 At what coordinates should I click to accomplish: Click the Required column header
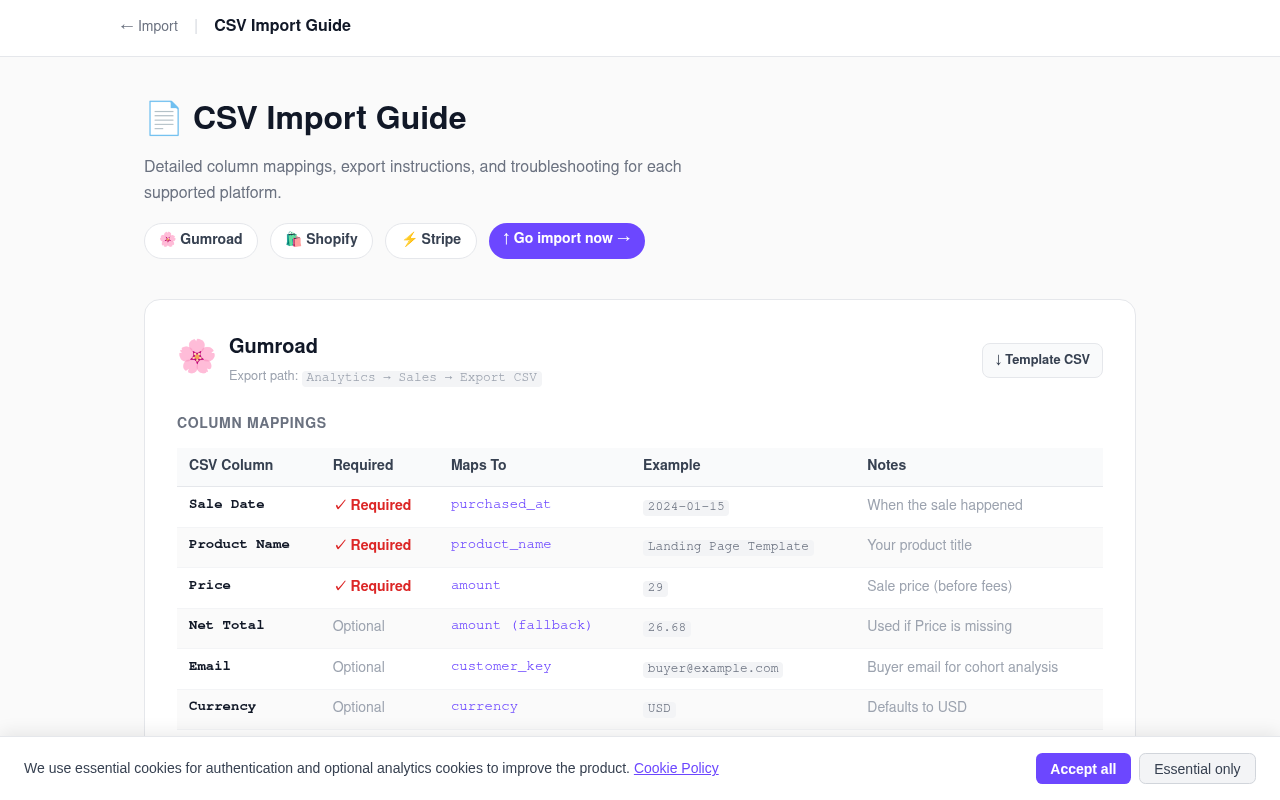(363, 465)
